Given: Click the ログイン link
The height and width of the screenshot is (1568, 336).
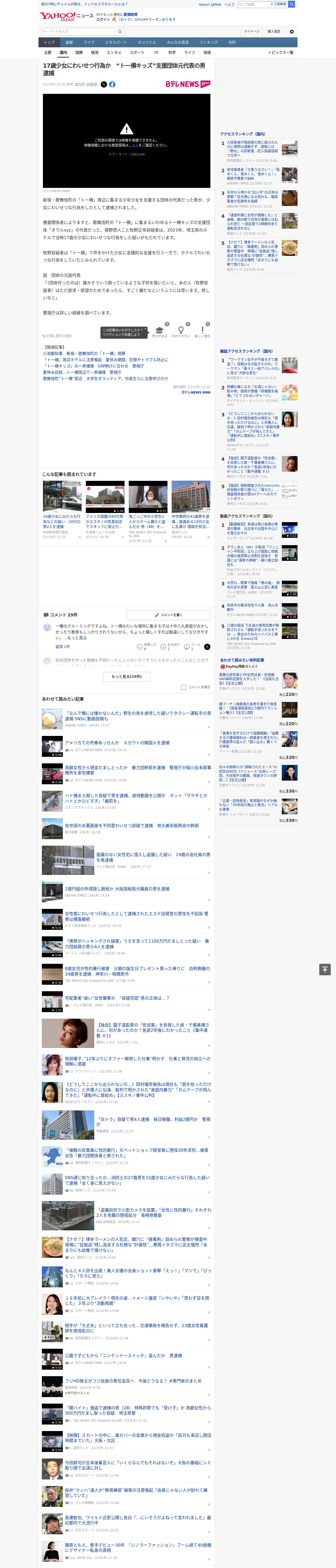Looking at the screenshot, I should click(x=103, y=20).
